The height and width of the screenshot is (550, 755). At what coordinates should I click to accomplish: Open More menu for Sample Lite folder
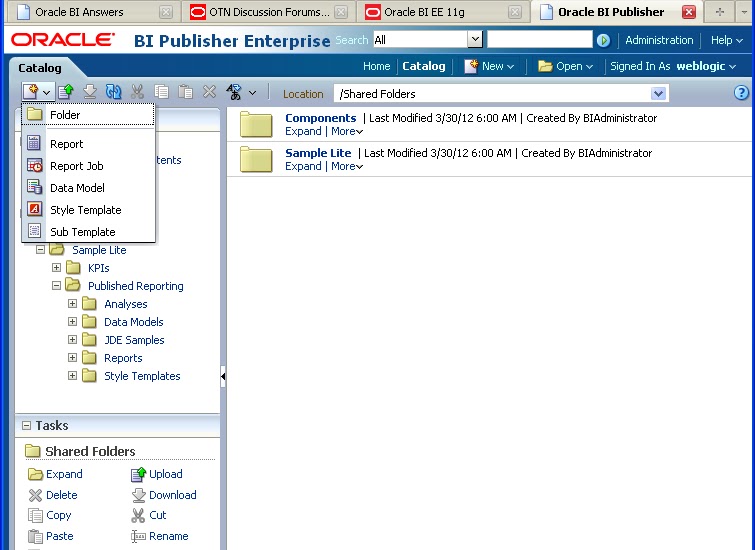347,166
